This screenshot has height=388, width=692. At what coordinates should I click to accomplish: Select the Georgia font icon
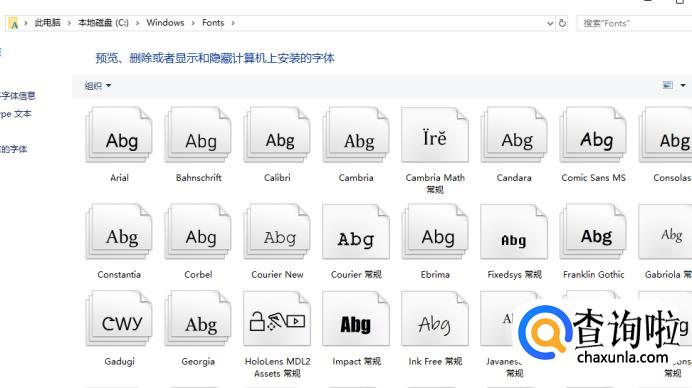click(198, 319)
